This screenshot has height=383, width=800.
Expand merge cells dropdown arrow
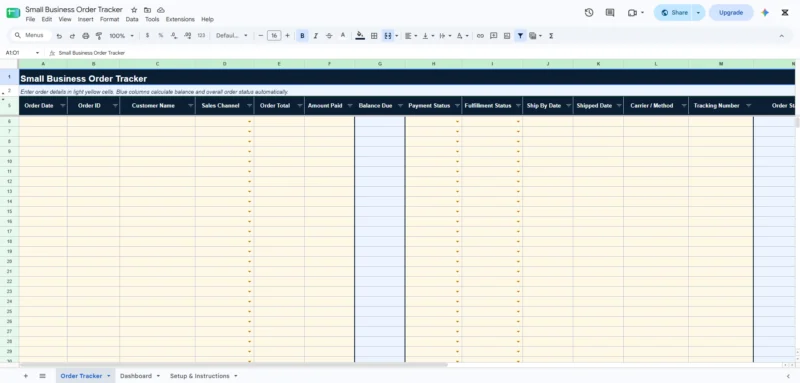396,36
